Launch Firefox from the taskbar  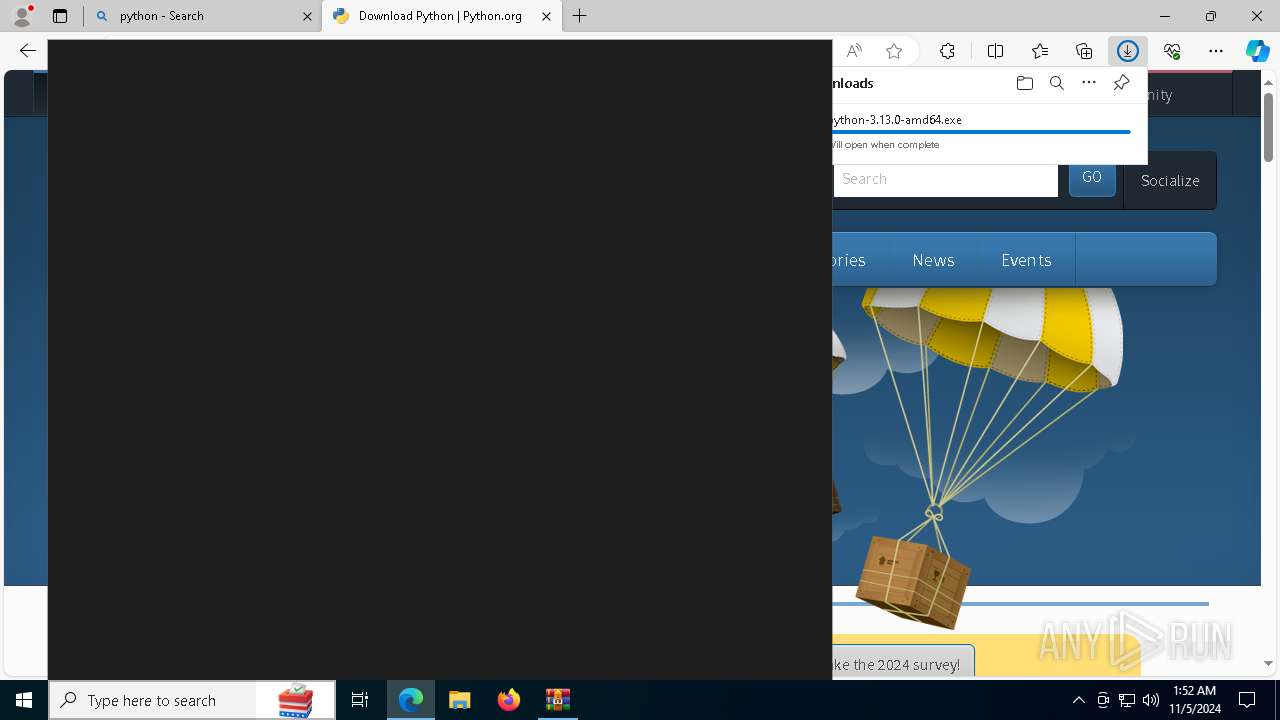[x=509, y=700]
